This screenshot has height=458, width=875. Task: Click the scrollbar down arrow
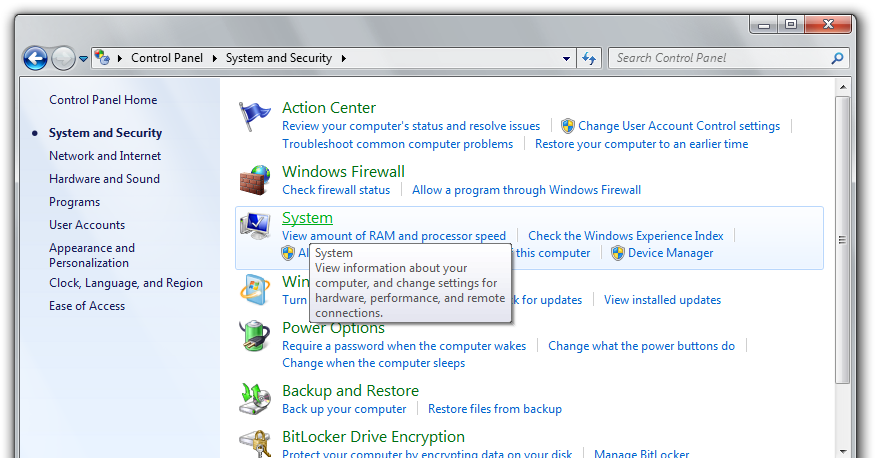[843, 451]
